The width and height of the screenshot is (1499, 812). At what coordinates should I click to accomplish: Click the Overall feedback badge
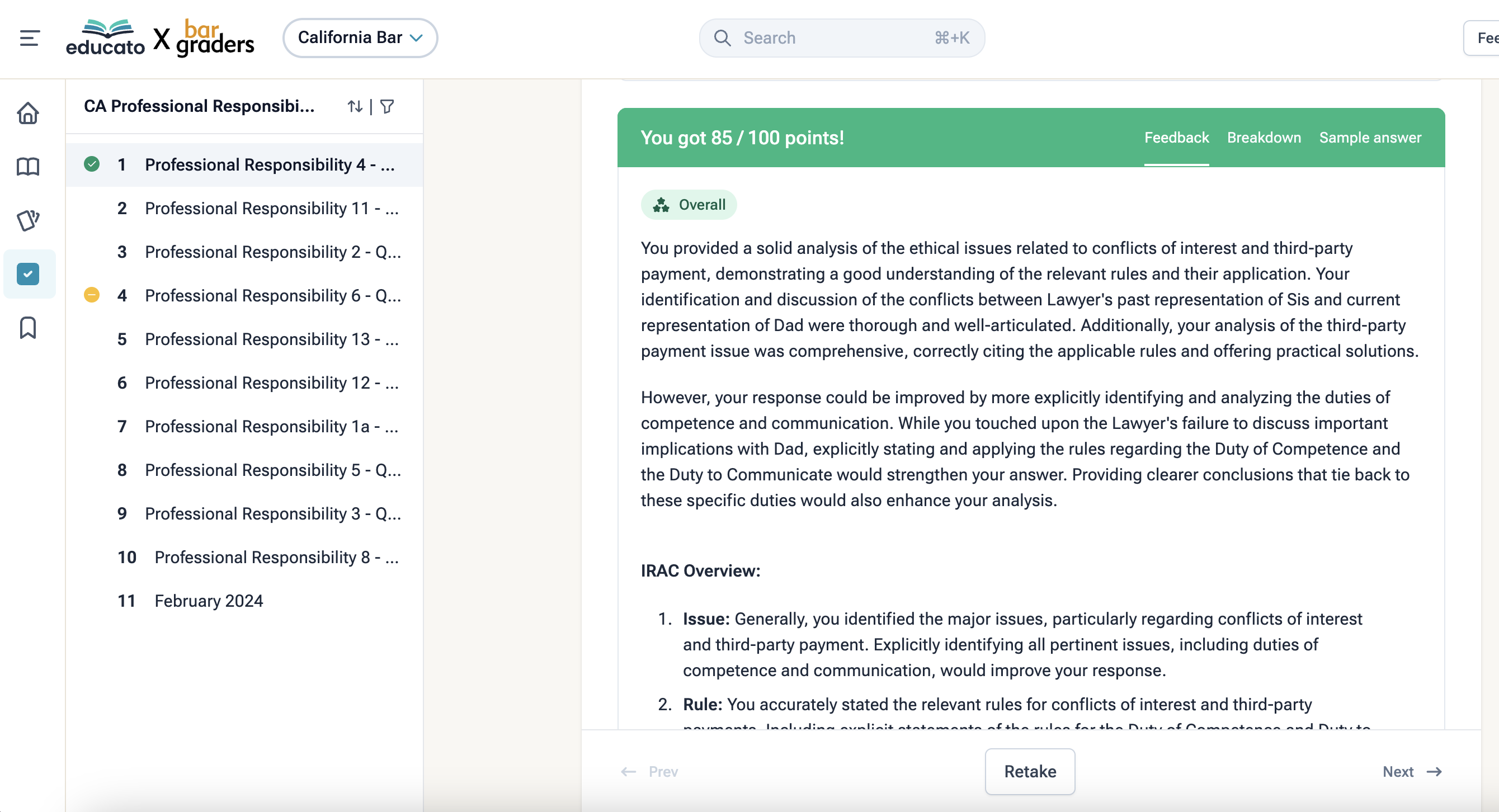pyautogui.click(x=689, y=204)
